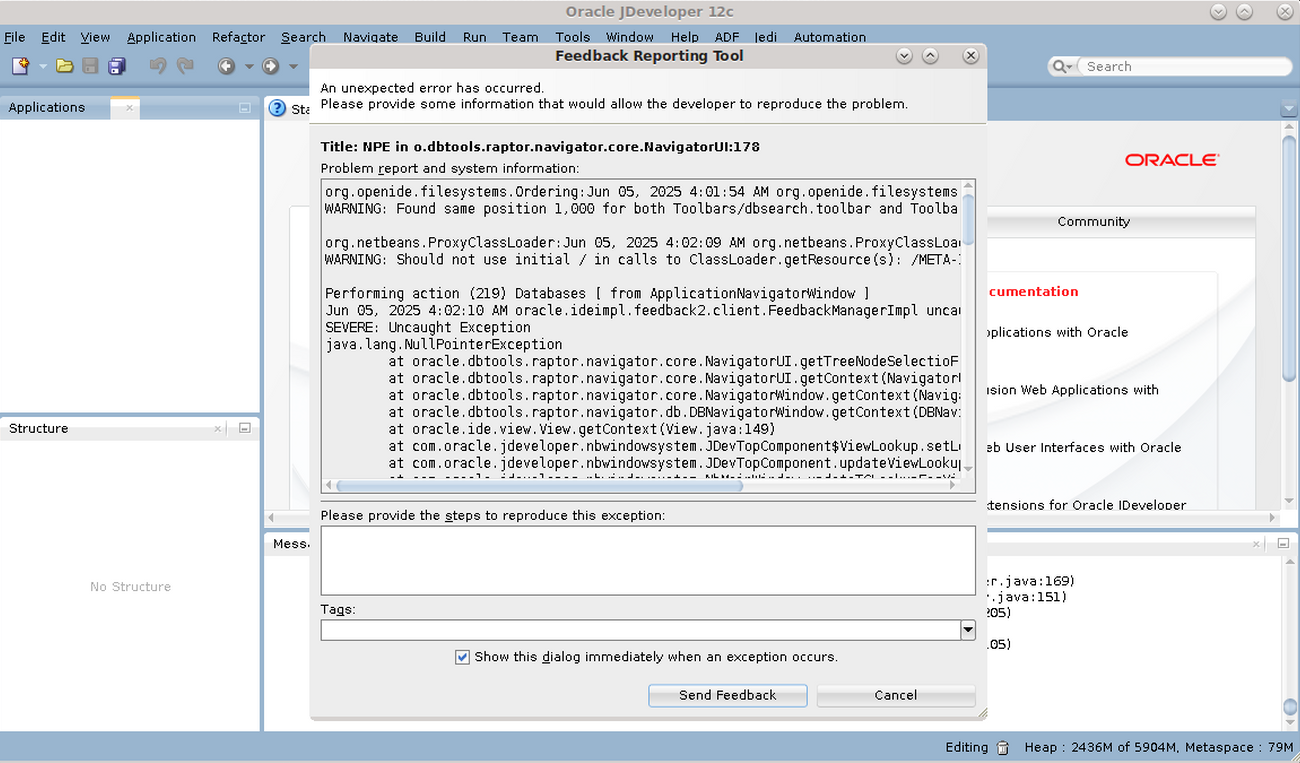Image resolution: width=1300 pixels, height=763 pixels.
Task: Click the Open folder toolbar icon
Action: pos(64,66)
